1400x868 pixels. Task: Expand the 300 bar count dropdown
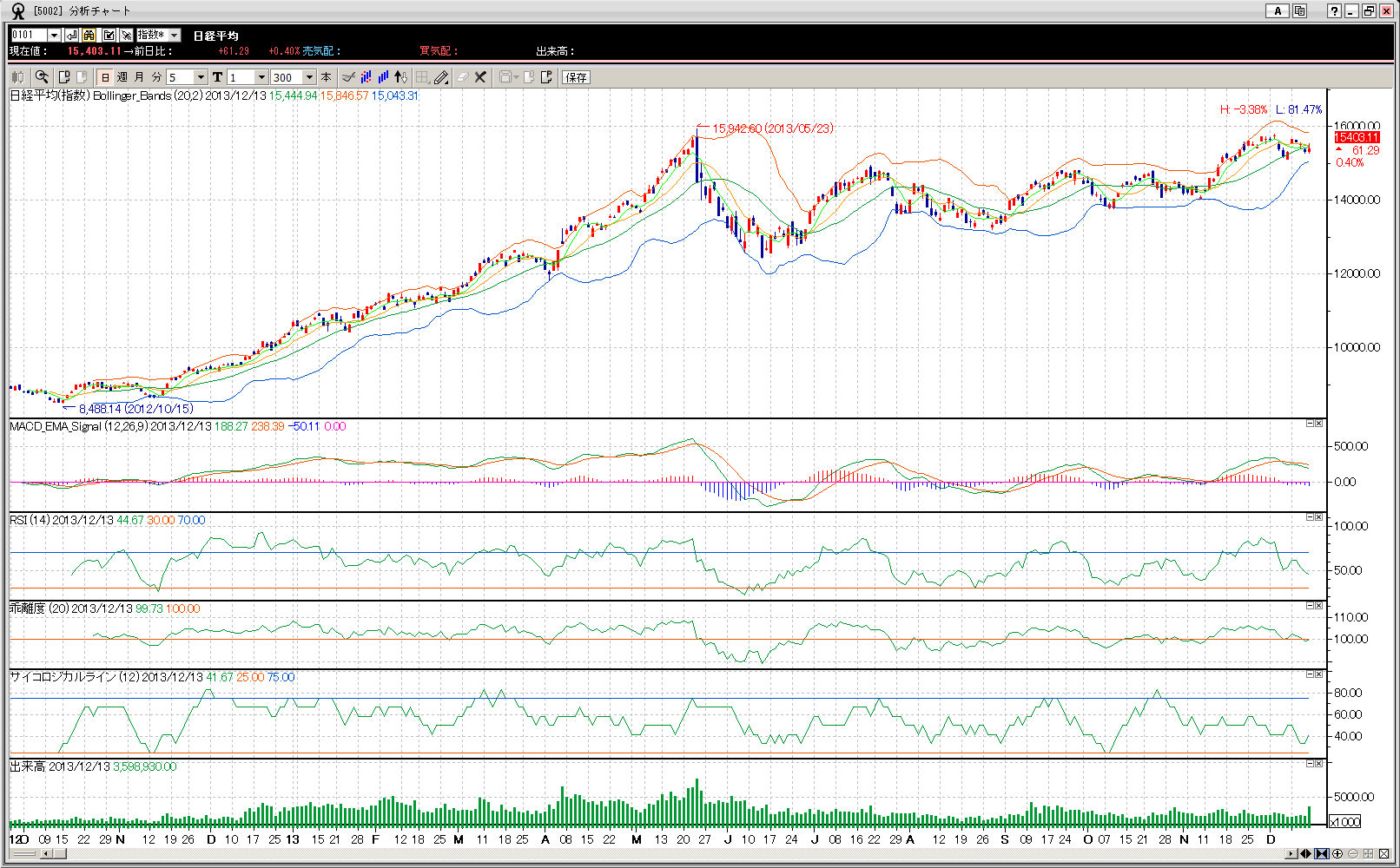pos(309,77)
